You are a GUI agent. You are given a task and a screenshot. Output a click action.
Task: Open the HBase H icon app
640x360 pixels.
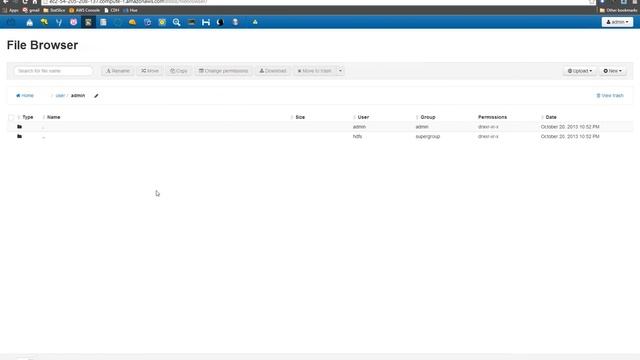pyautogui.click(x=206, y=22)
